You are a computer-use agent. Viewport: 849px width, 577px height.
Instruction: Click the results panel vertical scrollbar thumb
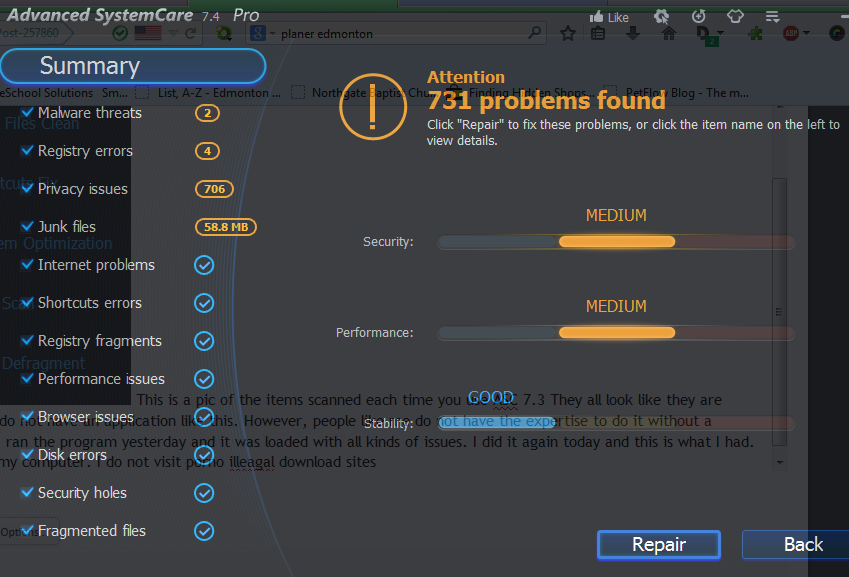779,312
